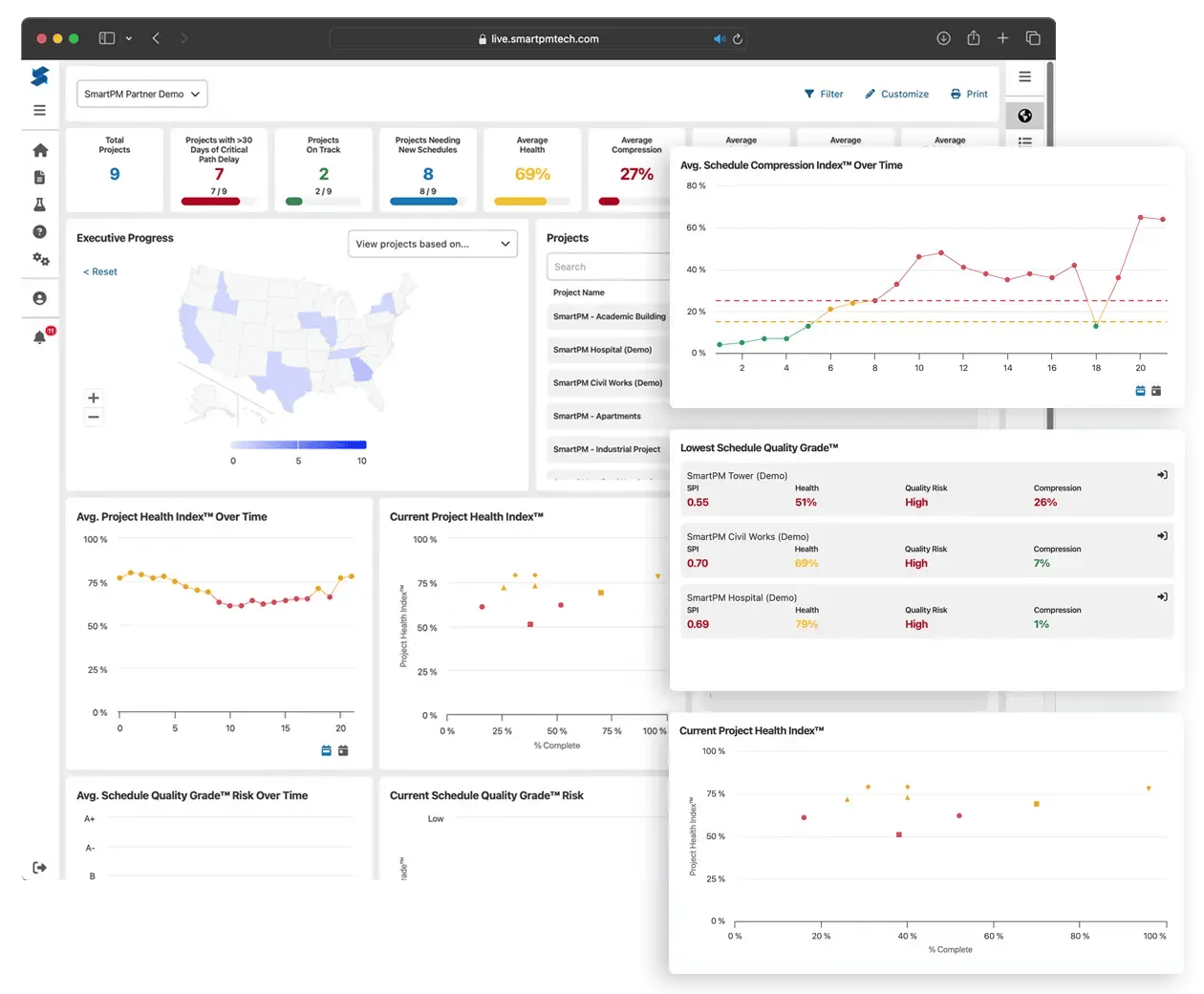
Task: Zoom out on the map
Action: [94, 417]
